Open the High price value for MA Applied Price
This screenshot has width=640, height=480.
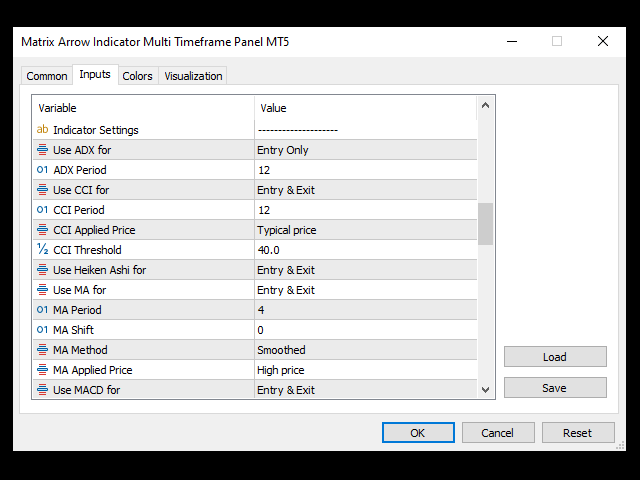(x=366, y=370)
